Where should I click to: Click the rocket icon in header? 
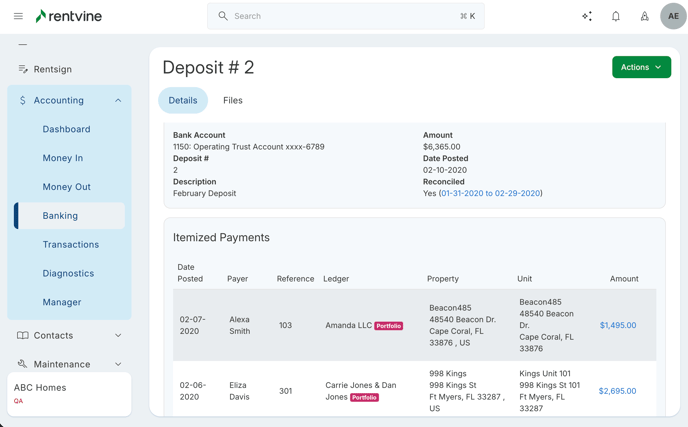[645, 16]
